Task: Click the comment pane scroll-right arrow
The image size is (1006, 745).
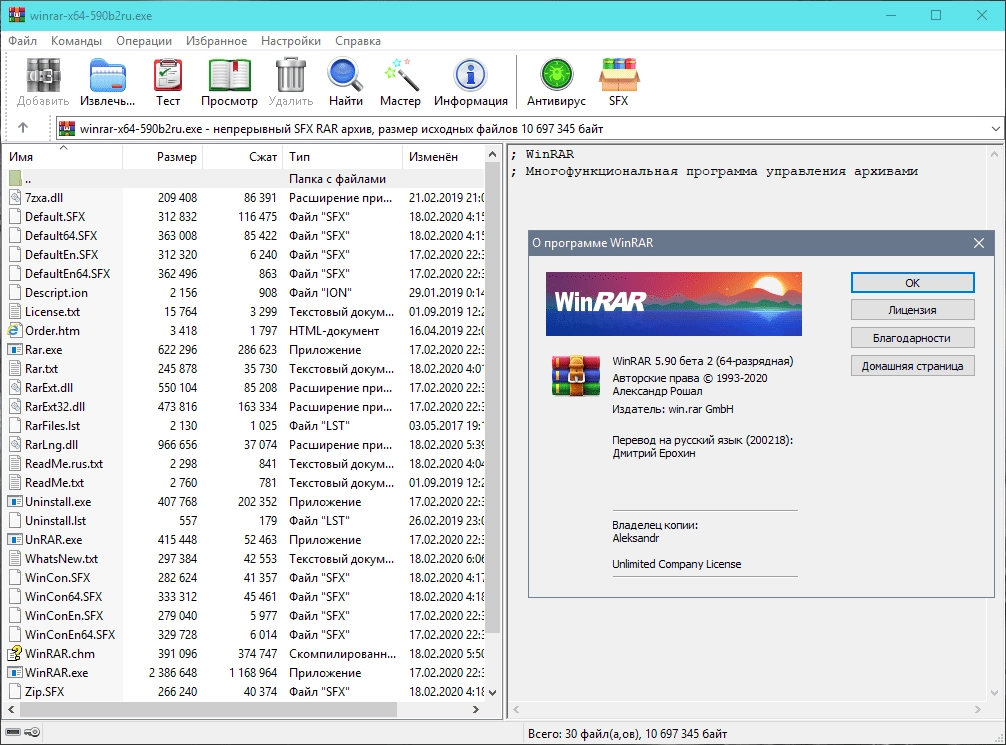Action: click(977, 709)
